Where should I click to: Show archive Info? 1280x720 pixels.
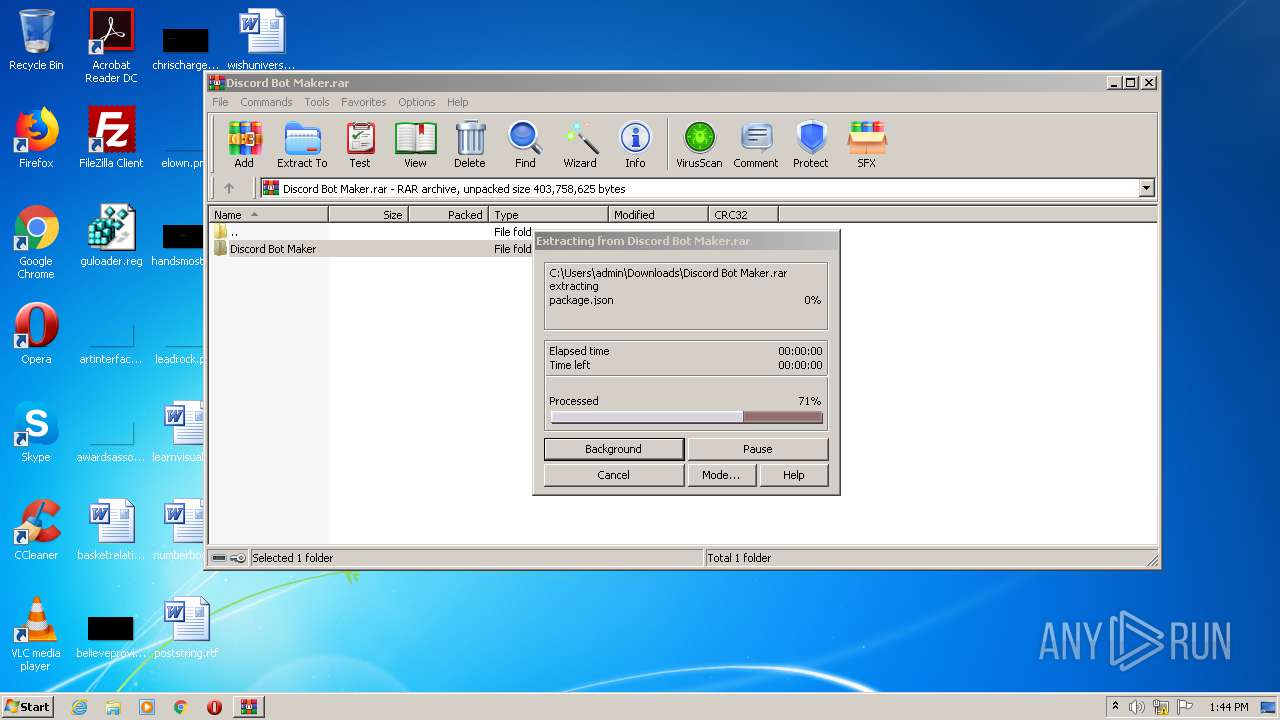pyautogui.click(x=635, y=145)
